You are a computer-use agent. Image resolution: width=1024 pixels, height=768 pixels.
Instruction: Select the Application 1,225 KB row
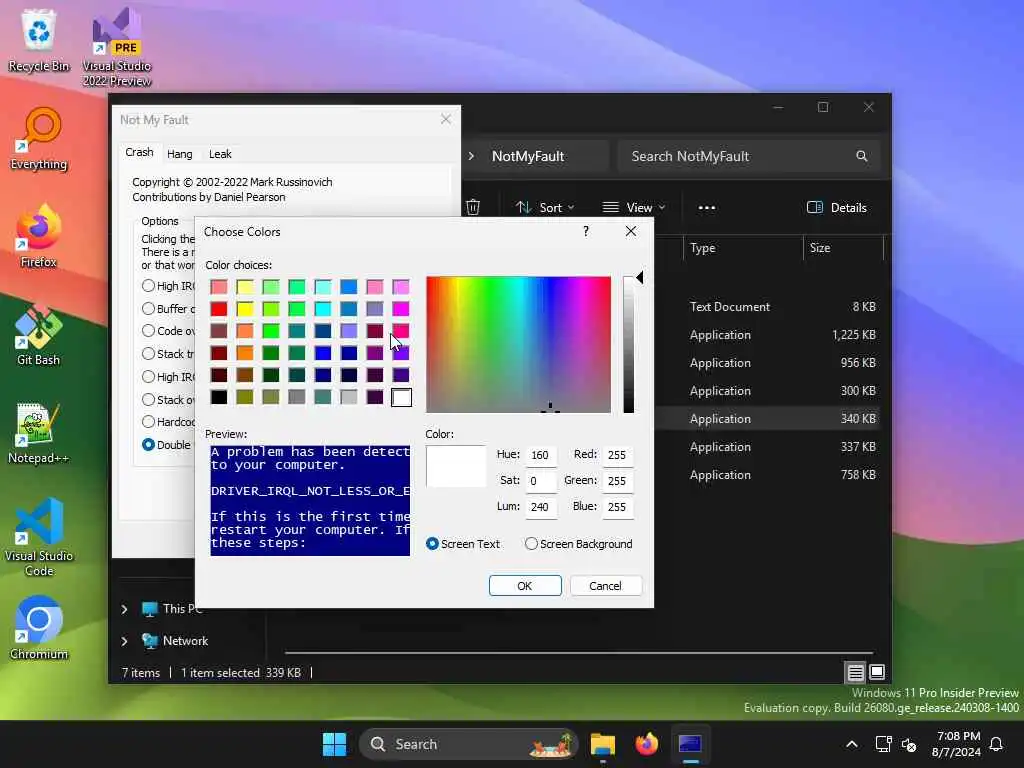tap(768, 335)
